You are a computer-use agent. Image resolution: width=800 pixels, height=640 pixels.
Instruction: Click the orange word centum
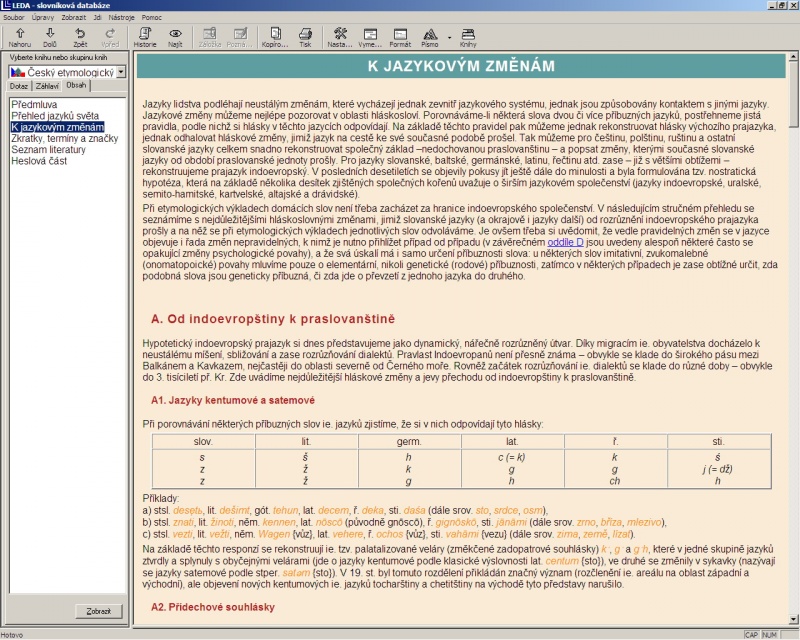tap(562, 561)
